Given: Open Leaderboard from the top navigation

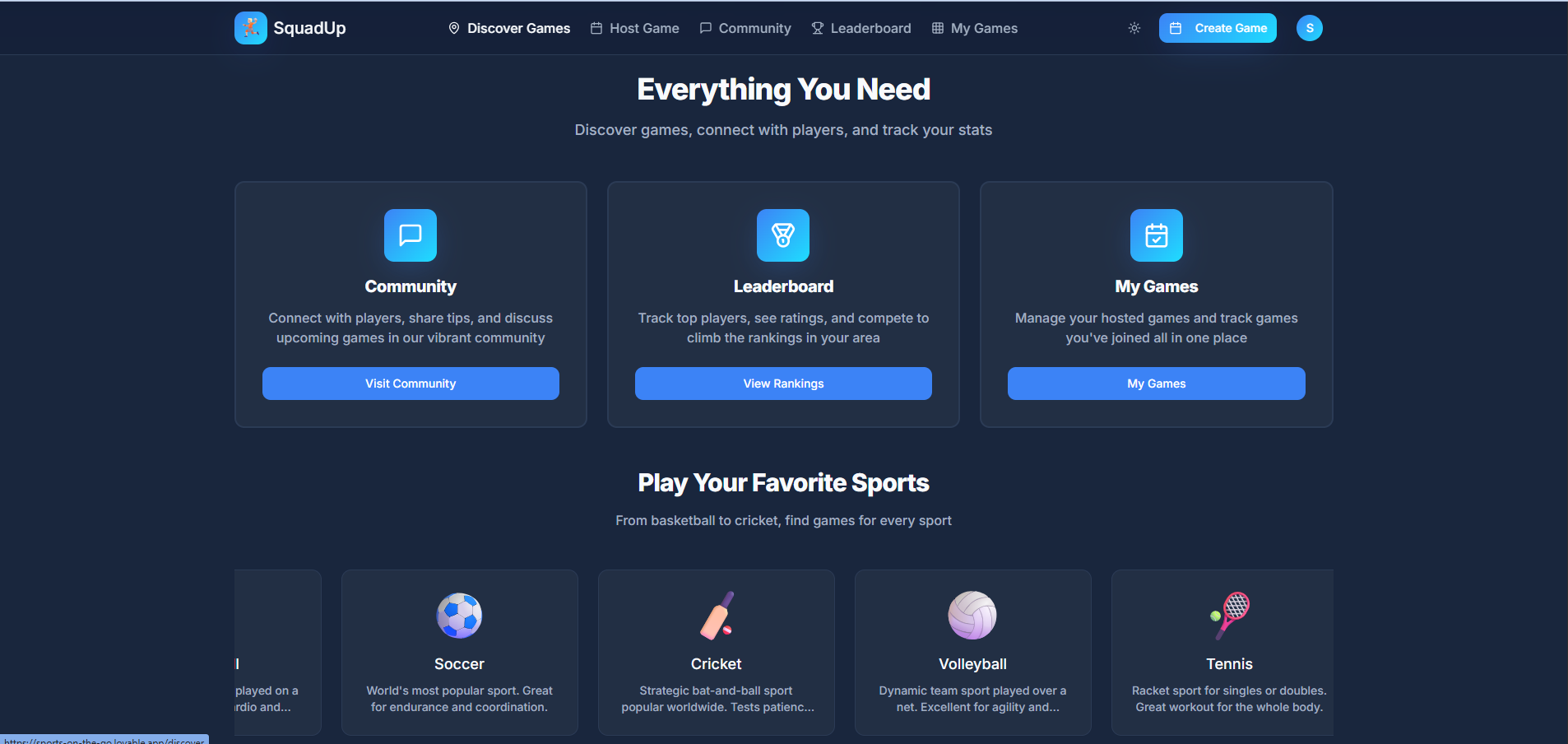Looking at the screenshot, I should pos(861,28).
